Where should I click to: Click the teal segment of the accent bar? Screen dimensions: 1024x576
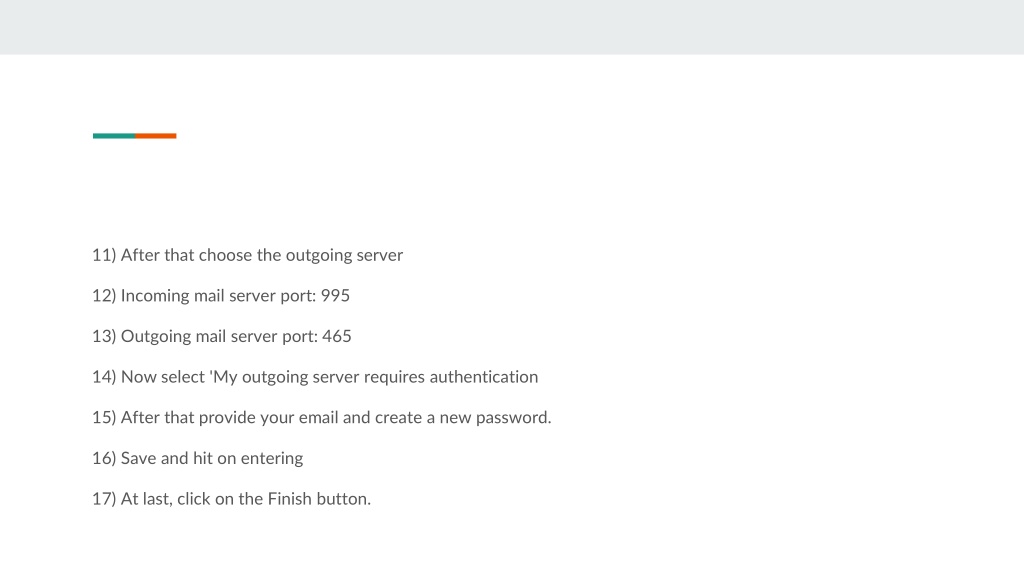pyautogui.click(x=114, y=136)
